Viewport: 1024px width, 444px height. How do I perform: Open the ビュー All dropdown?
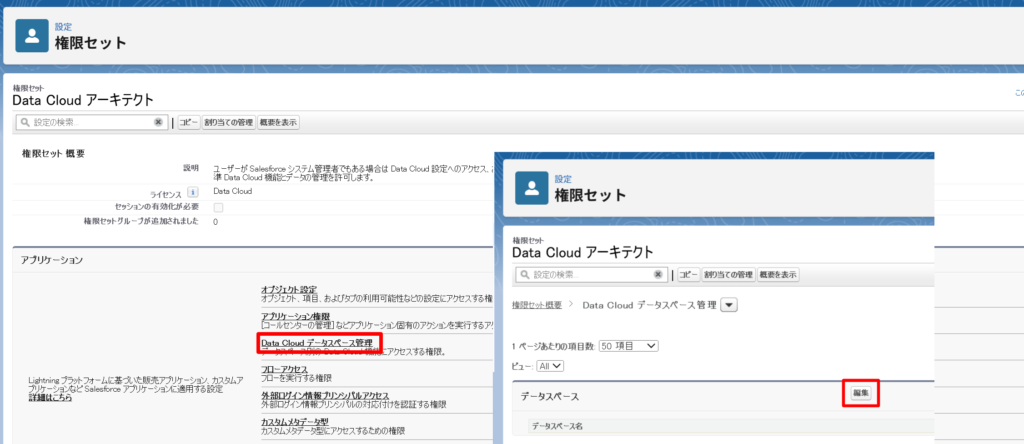click(549, 366)
